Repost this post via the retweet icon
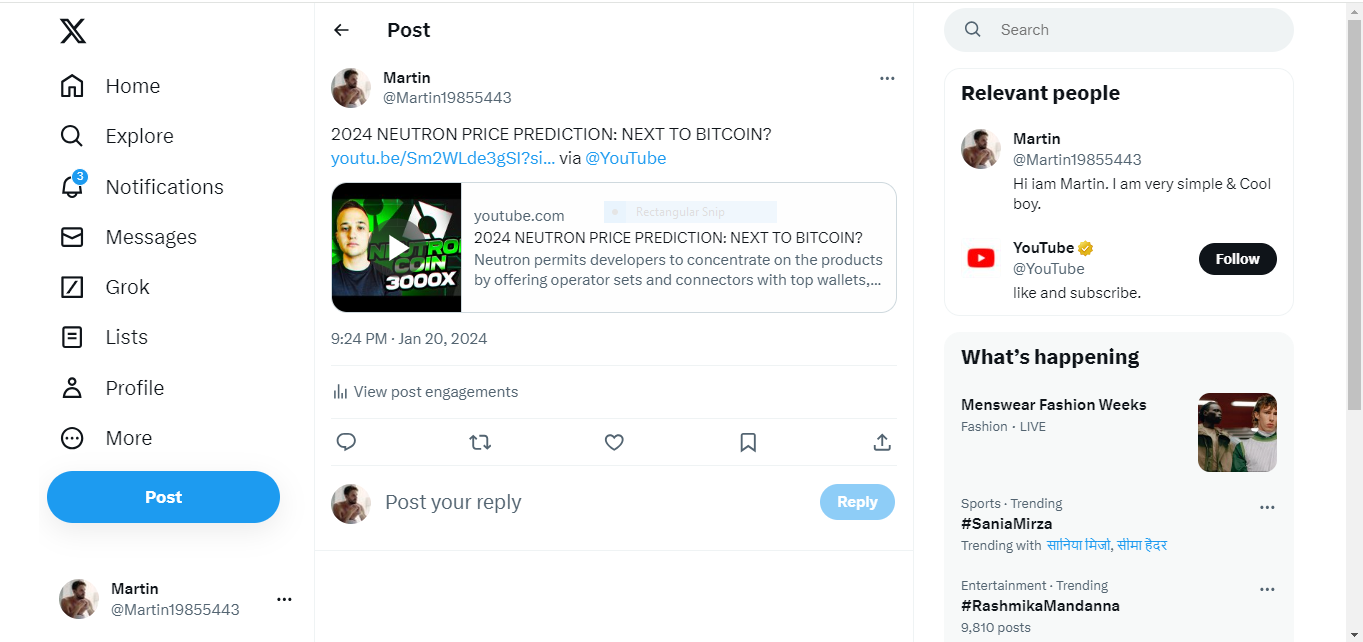 pos(480,442)
